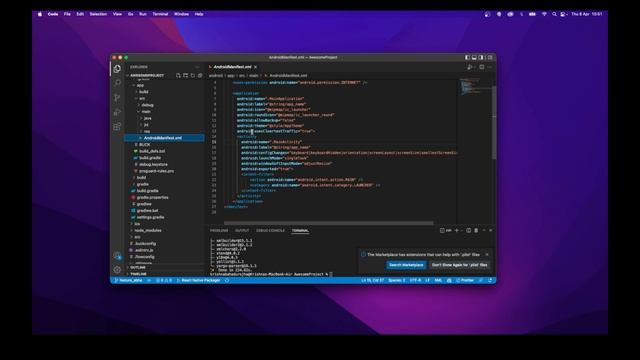Open notifications bell in status bar
Screen dimensions: 640x360
click(x=490, y=280)
